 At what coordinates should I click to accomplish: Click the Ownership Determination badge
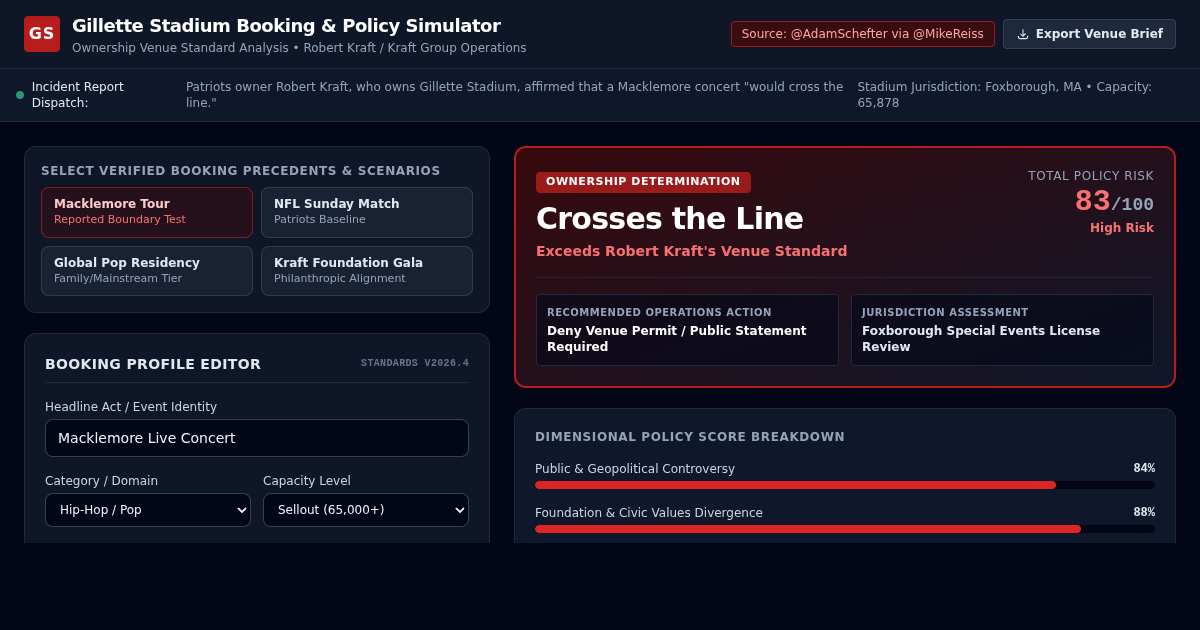643,182
